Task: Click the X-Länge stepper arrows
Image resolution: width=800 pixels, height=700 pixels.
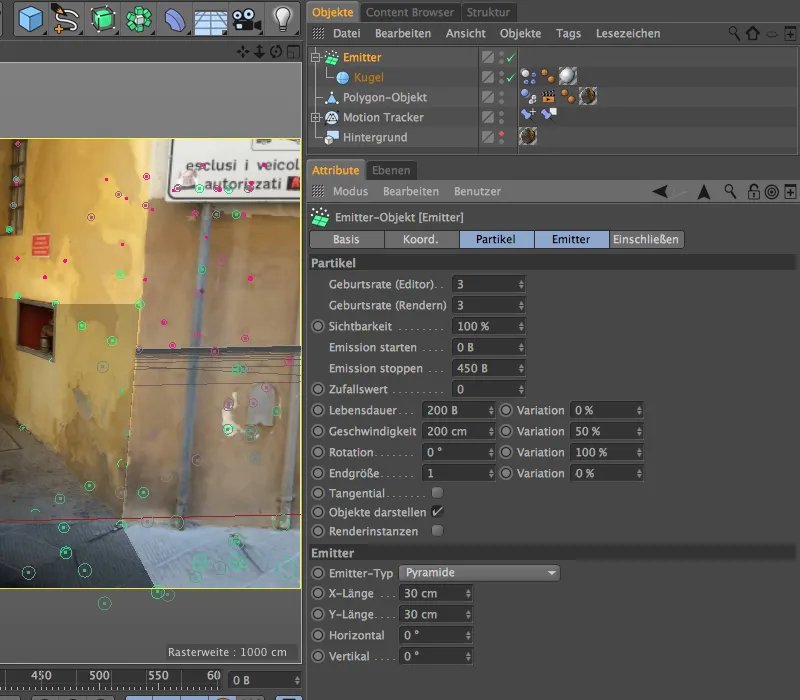Action: pyautogui.click(x=468, y=594)
